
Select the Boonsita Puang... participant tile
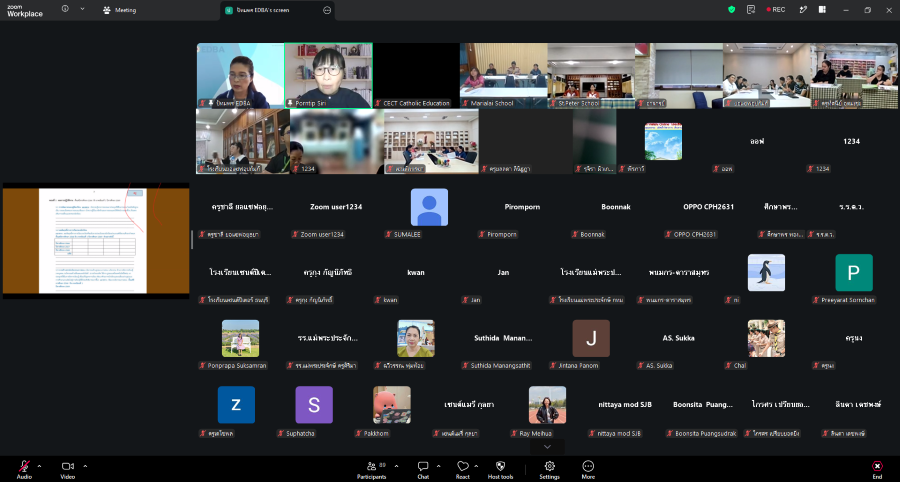coord(703,405)
